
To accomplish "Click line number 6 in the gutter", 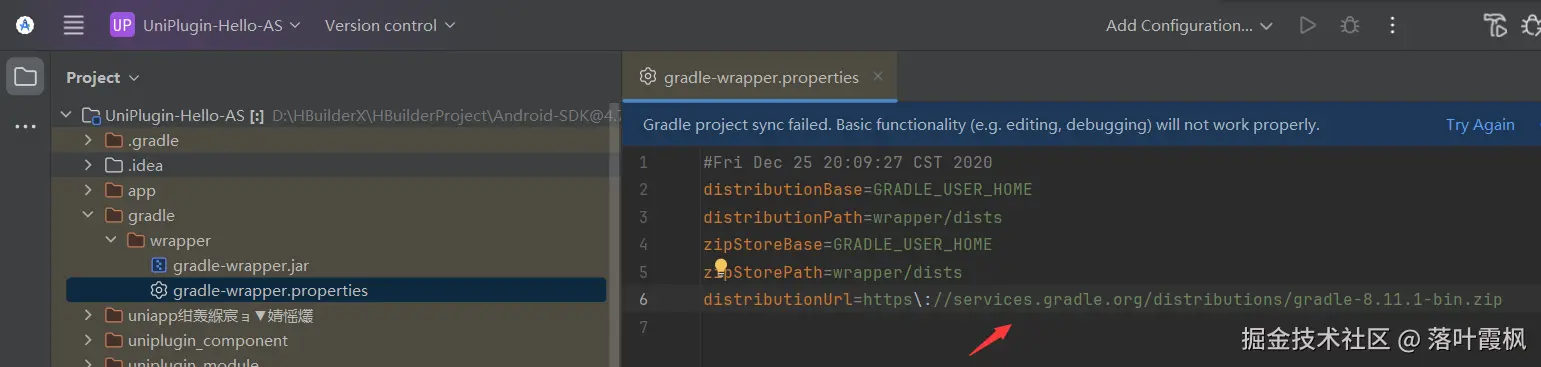I will (643, 299).
